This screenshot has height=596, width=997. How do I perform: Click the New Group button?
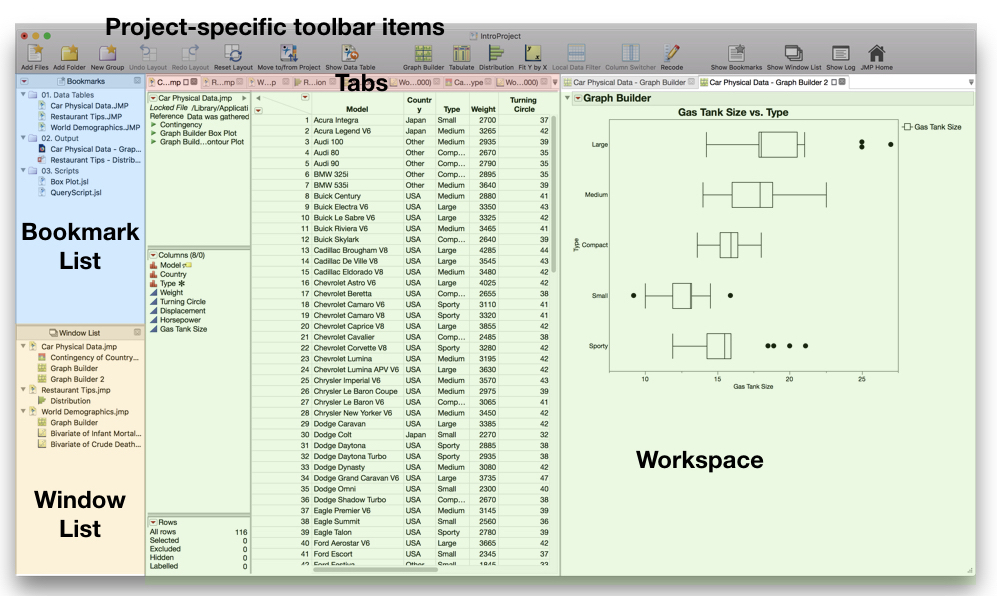107,50
